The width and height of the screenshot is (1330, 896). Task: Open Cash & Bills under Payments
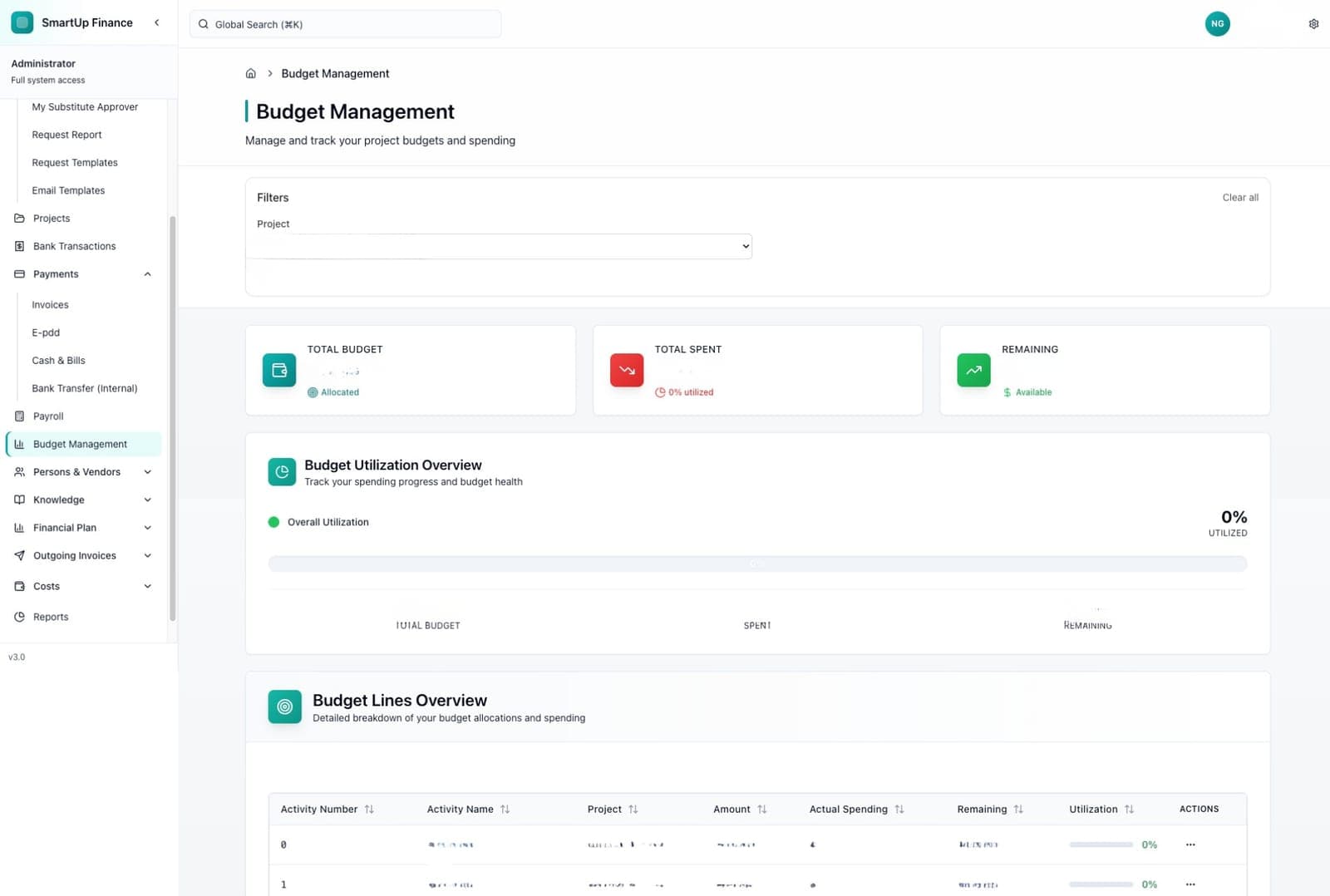(x=58, y=360)
